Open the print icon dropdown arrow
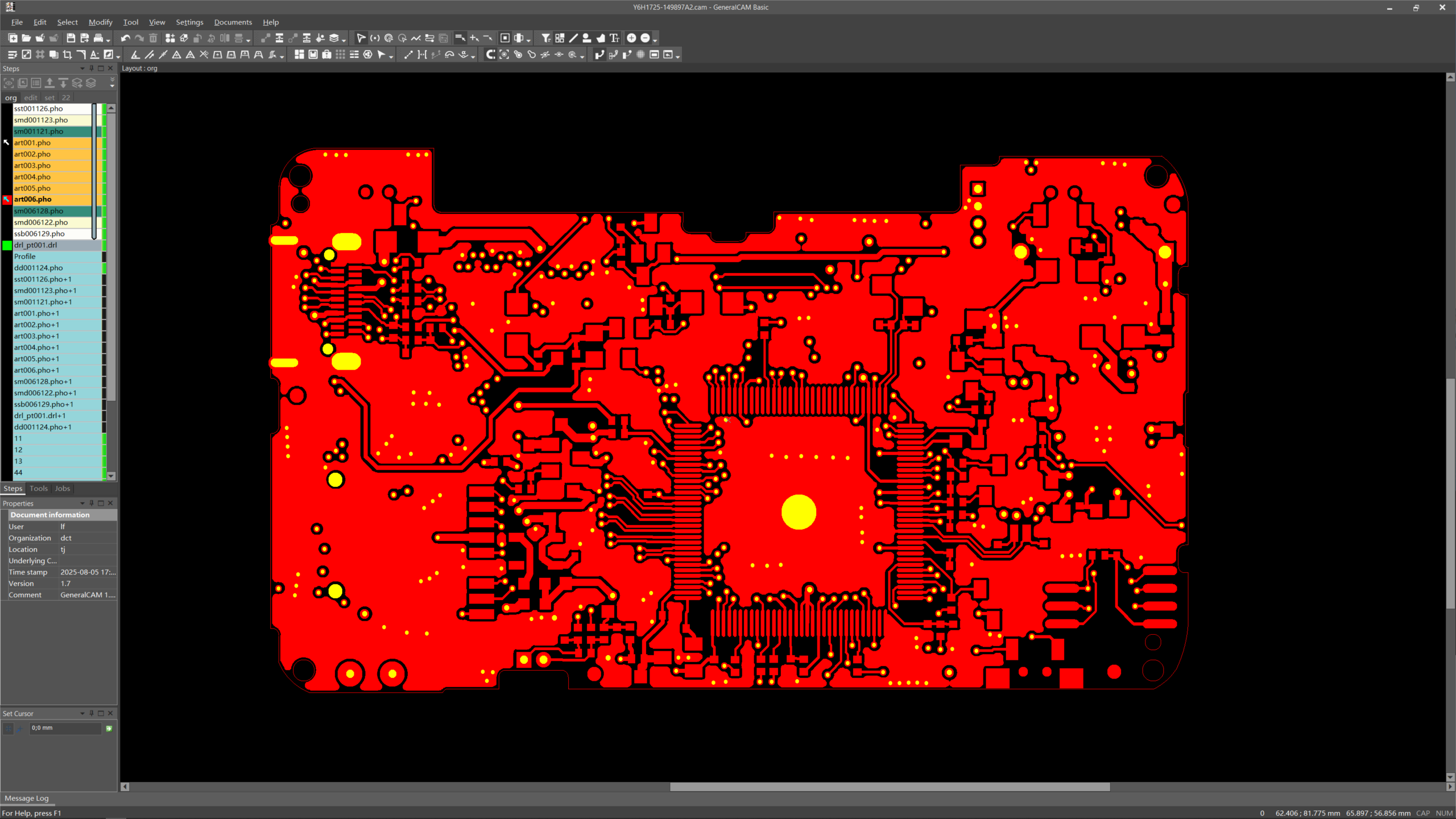1456x819 pixels. (x=108, y=40)
